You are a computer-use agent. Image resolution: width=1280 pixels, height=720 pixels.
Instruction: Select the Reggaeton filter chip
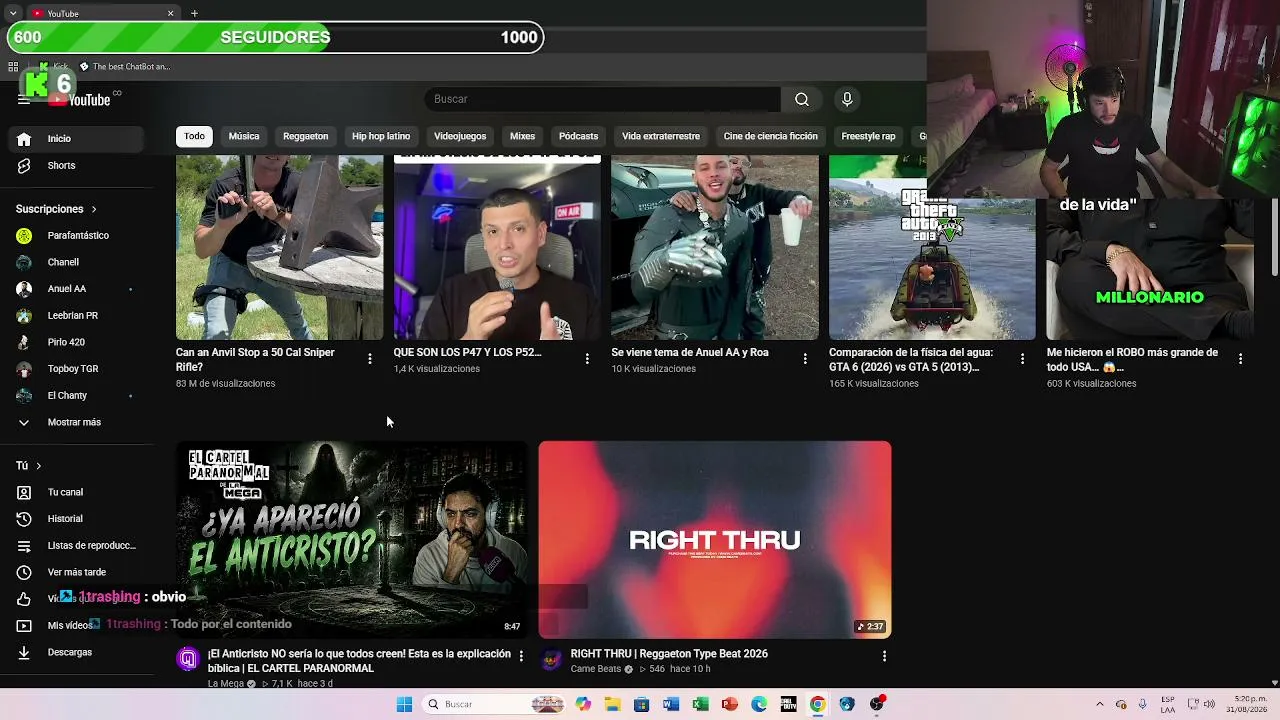pos(305,136)
